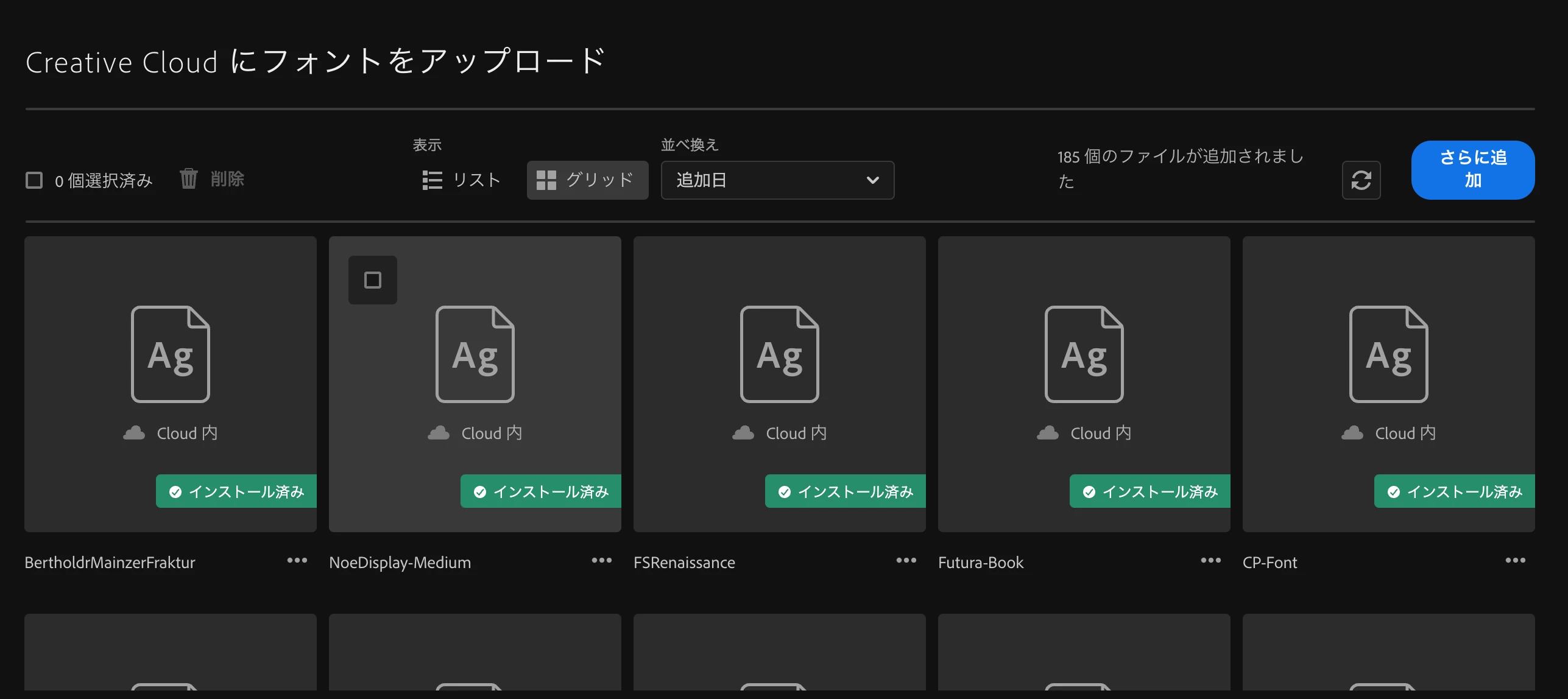Click the cloud icon on the FSRenaissance card
Viewport: 1568px width, 699px height.
pos(743,433)
